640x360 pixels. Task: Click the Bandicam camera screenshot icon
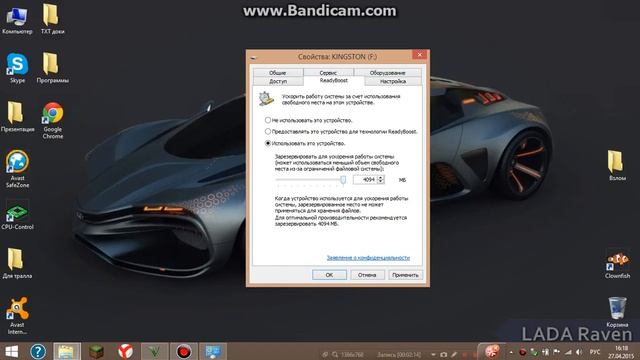444,355
